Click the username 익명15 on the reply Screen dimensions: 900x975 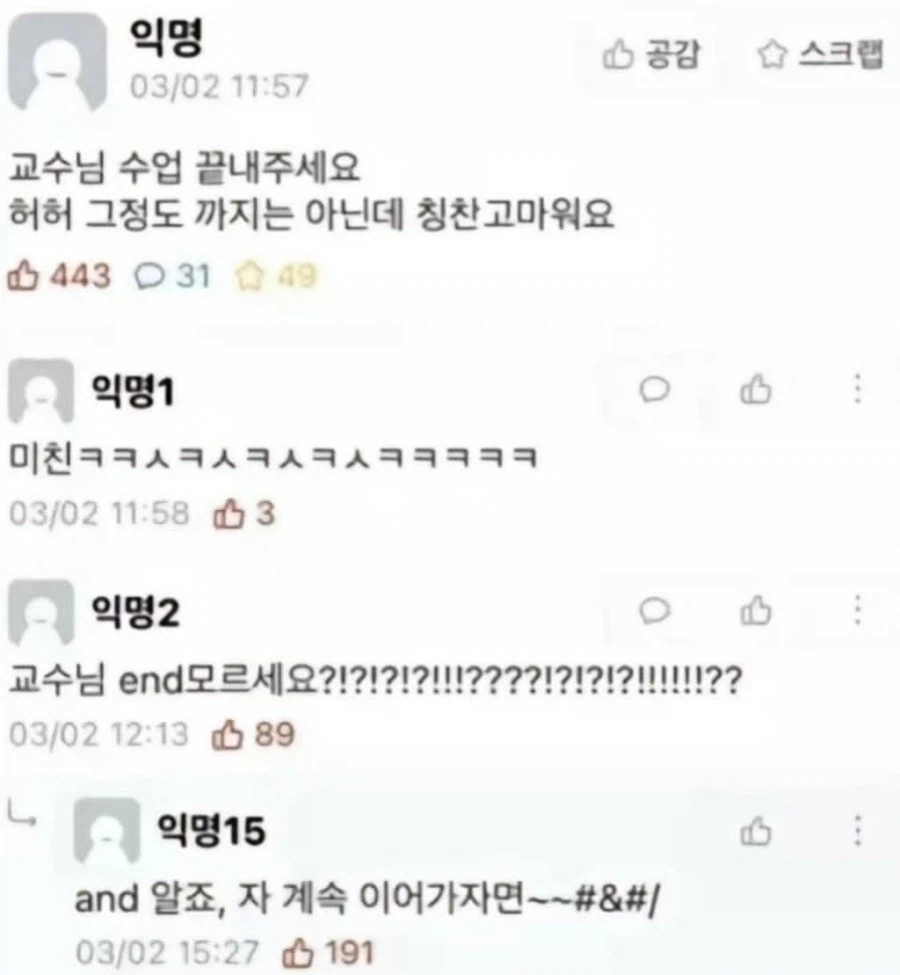[x=211, y=830]
